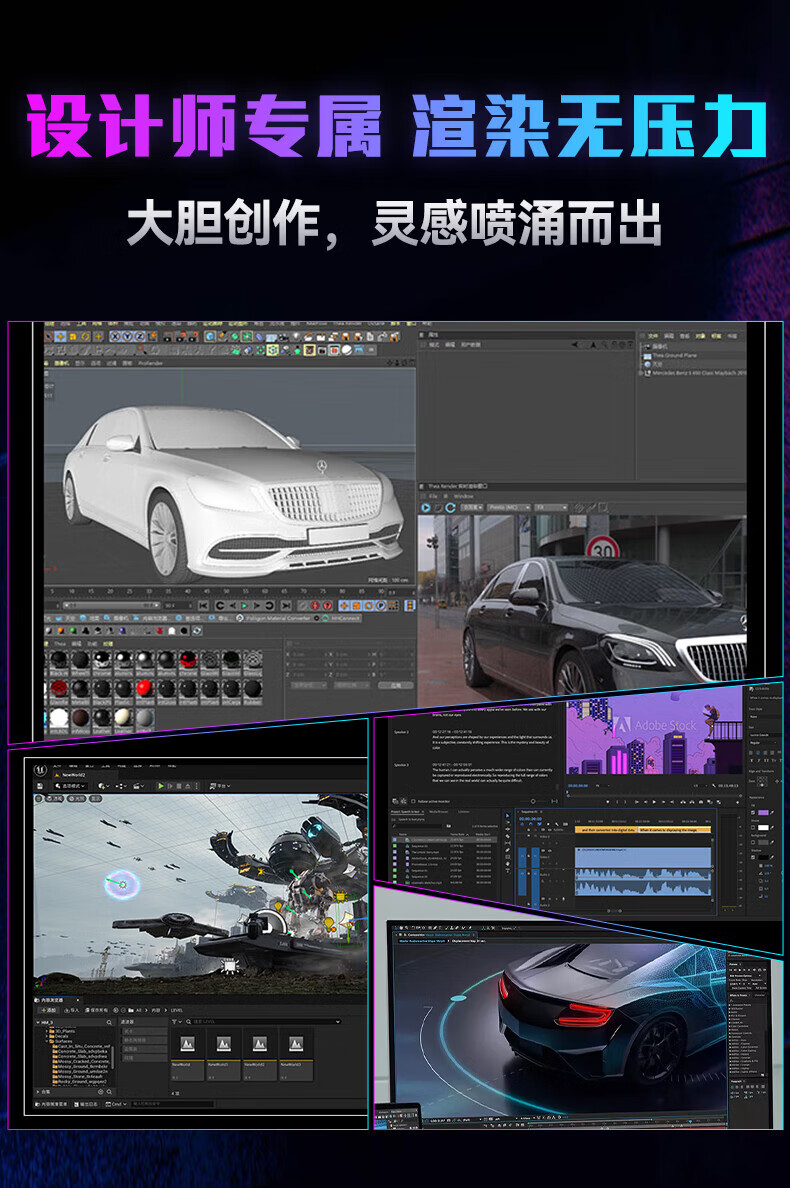Stop the Unreal play session
This screenshot has width=790, height=1188.
point(179,786)
